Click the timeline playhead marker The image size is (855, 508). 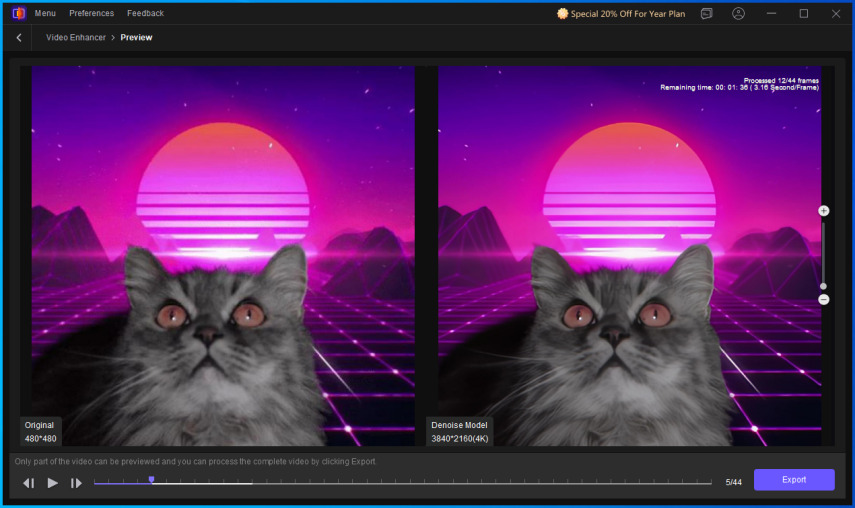coord(152,480)
